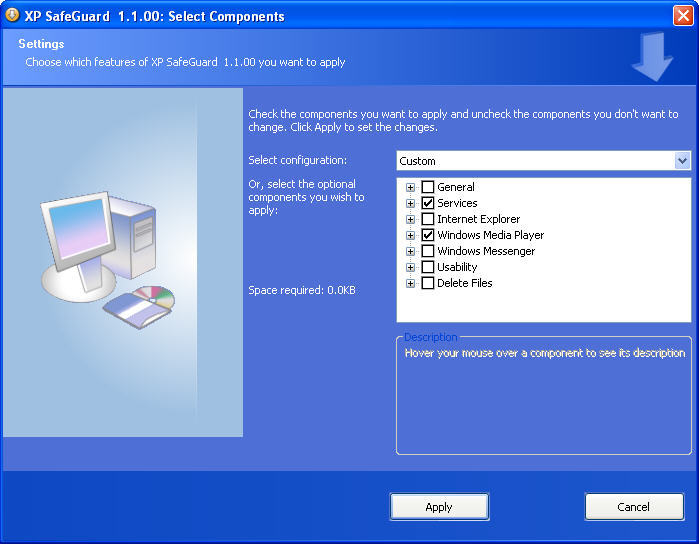Click the computer illustration in left panel
This screenshot has height=544, width=699.
[108, 260]
